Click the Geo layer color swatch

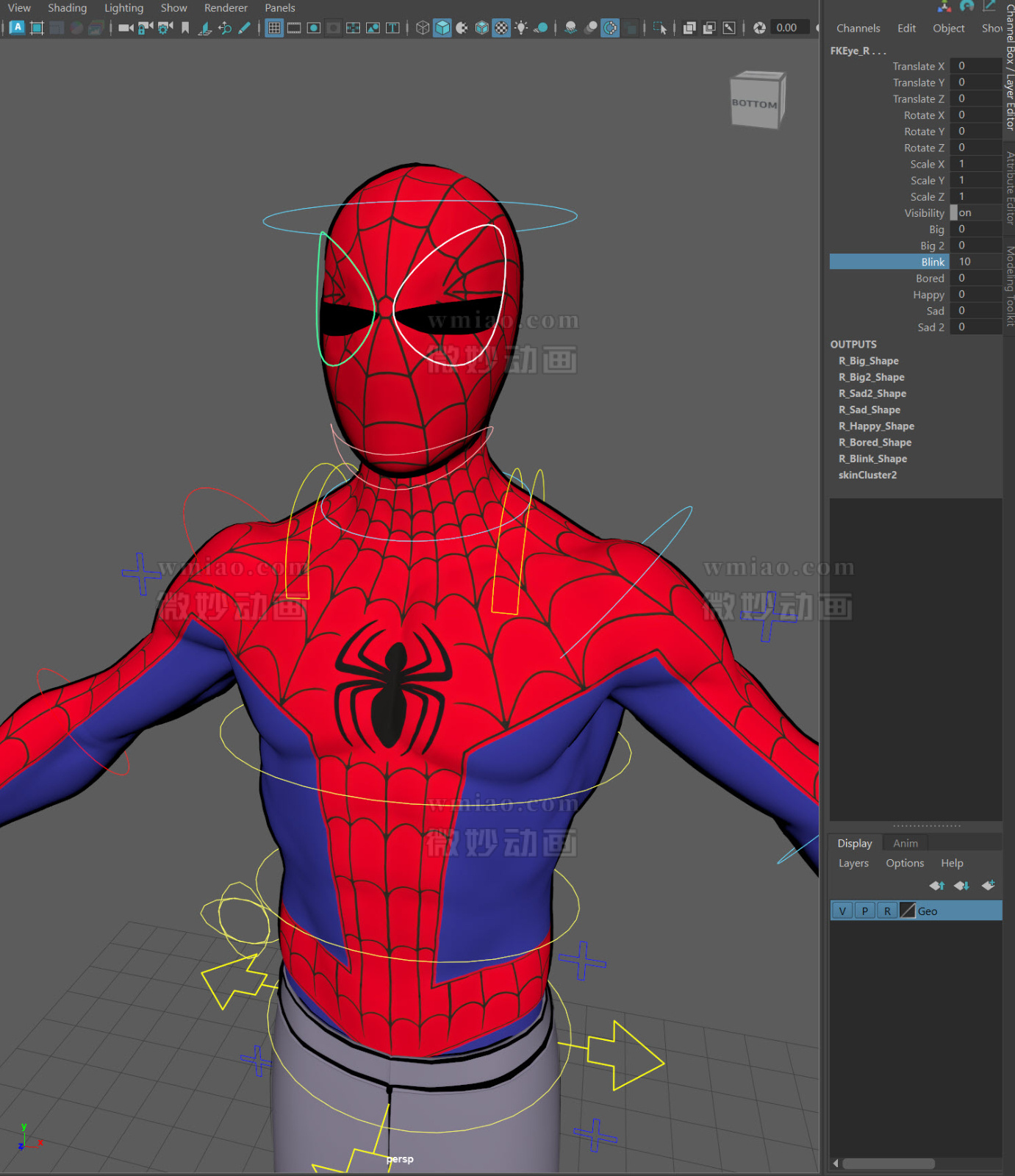pos(908,911)
